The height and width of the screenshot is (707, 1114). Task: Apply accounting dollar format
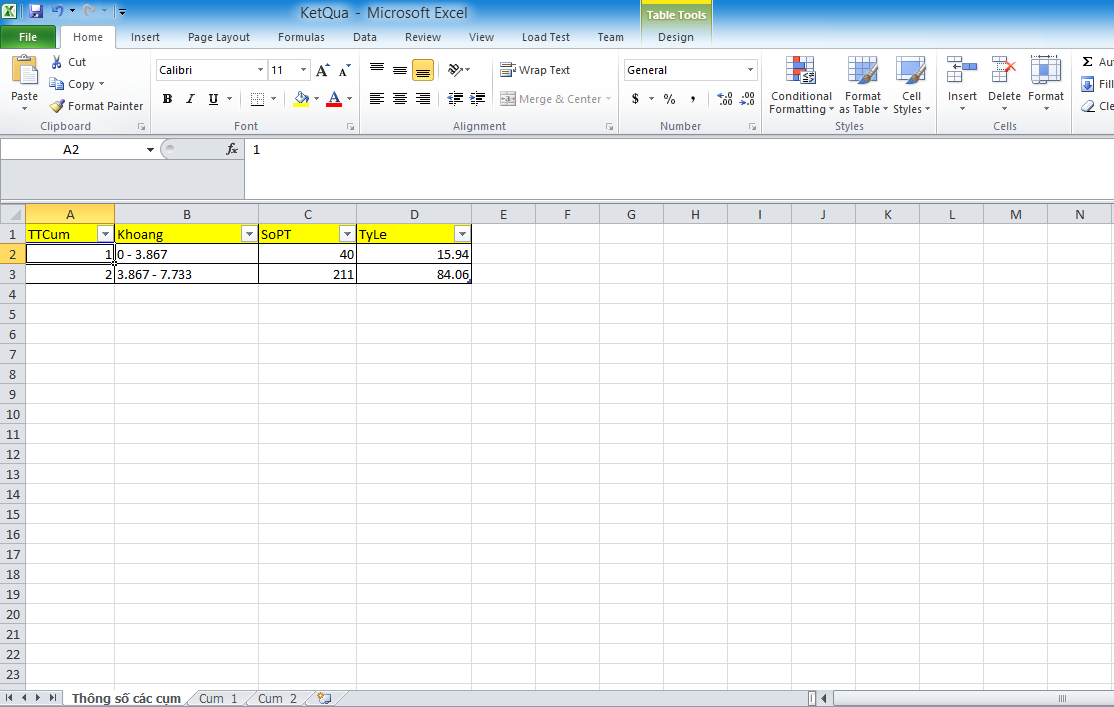[x=635, y=99]
